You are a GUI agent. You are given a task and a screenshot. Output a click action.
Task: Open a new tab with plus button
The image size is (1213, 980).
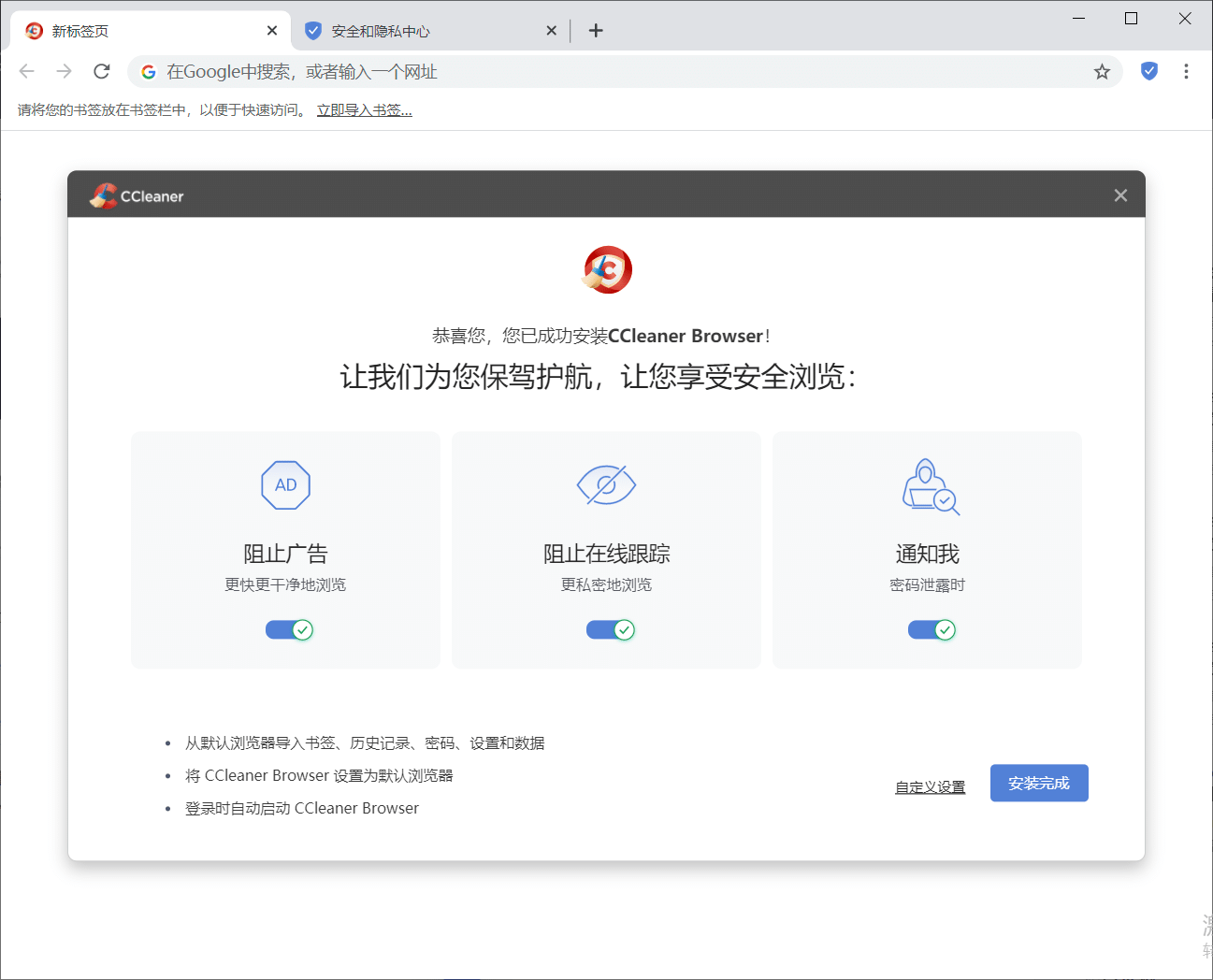point(596,31)
